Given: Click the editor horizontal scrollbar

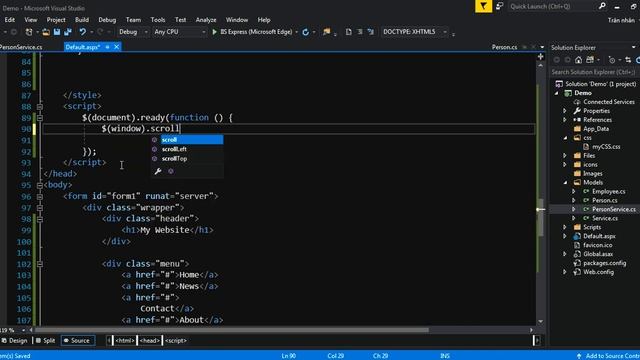Looking at the screenshot, I should 232,330.
